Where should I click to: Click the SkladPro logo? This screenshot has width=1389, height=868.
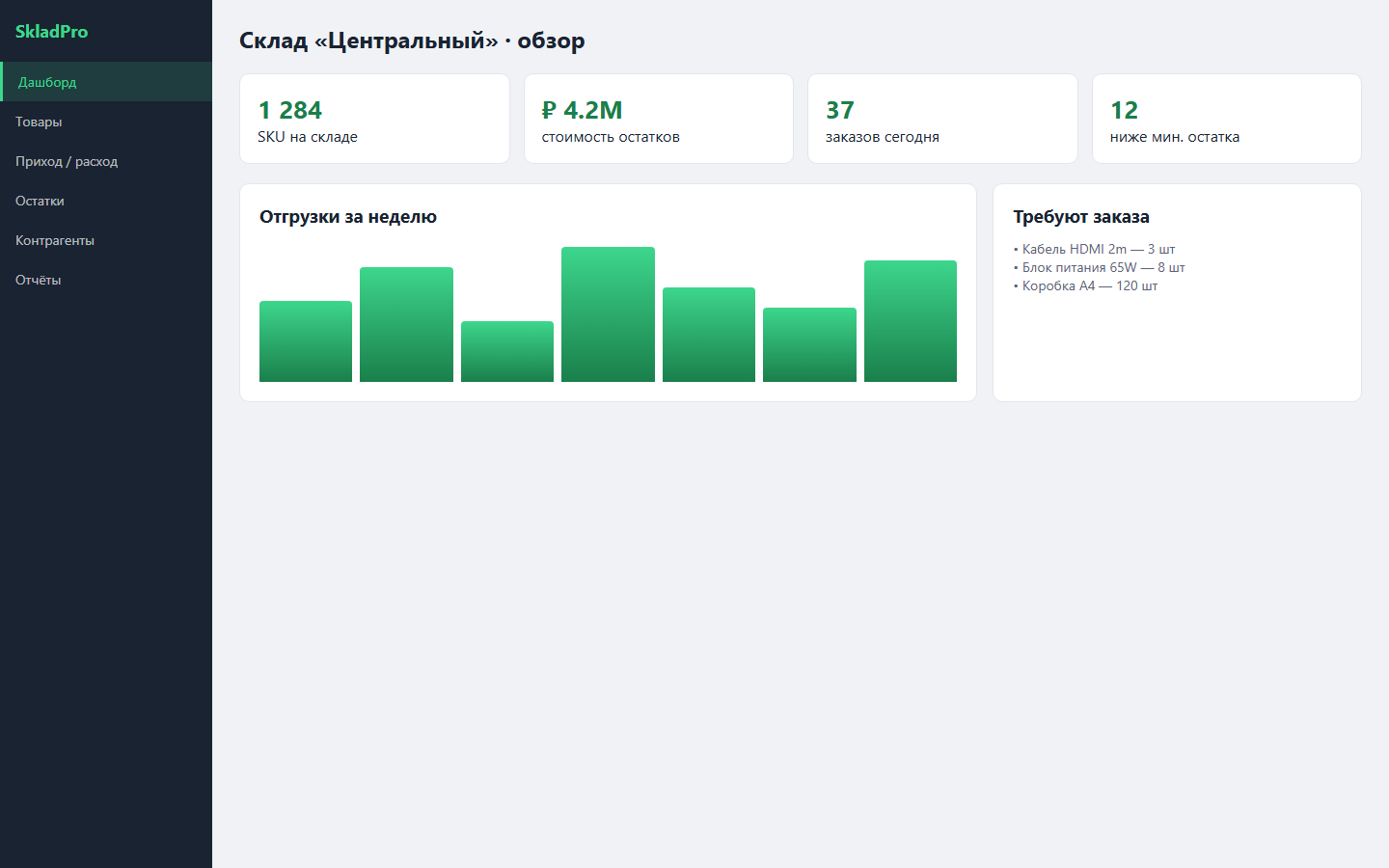(51, 32)
